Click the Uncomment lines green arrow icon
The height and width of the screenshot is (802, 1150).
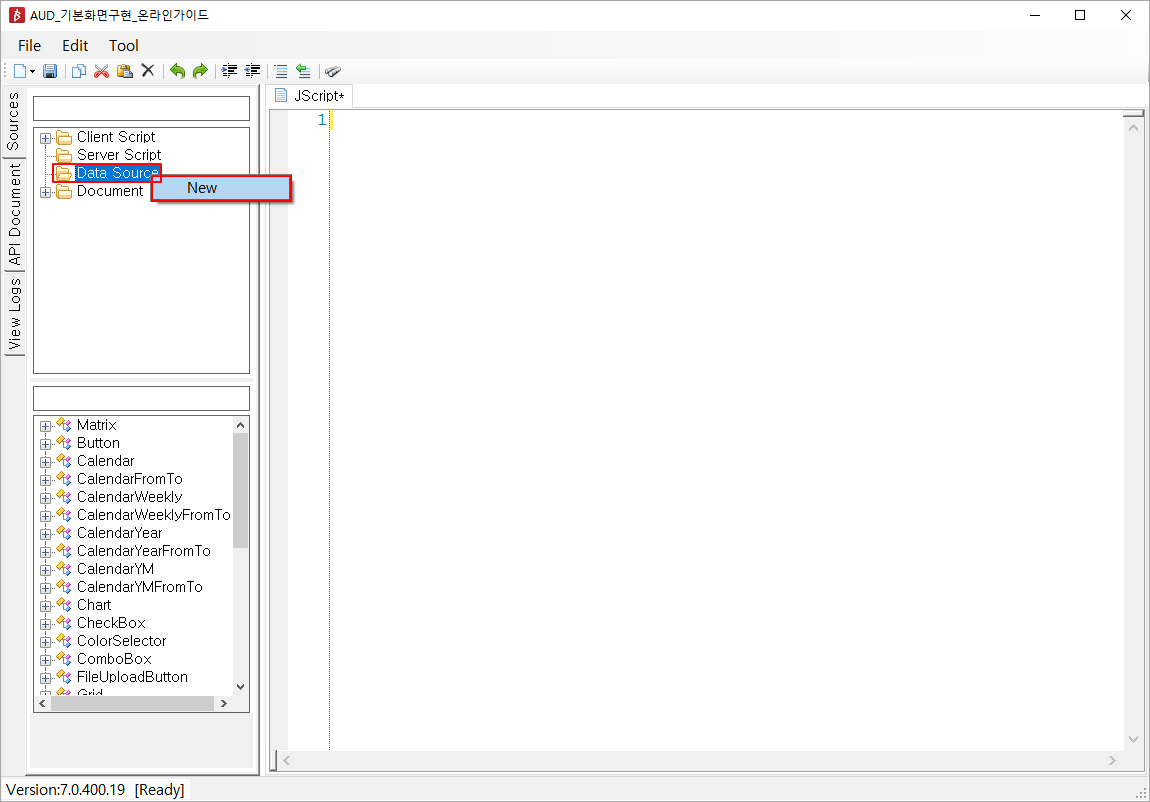click(x=304, y=71)
